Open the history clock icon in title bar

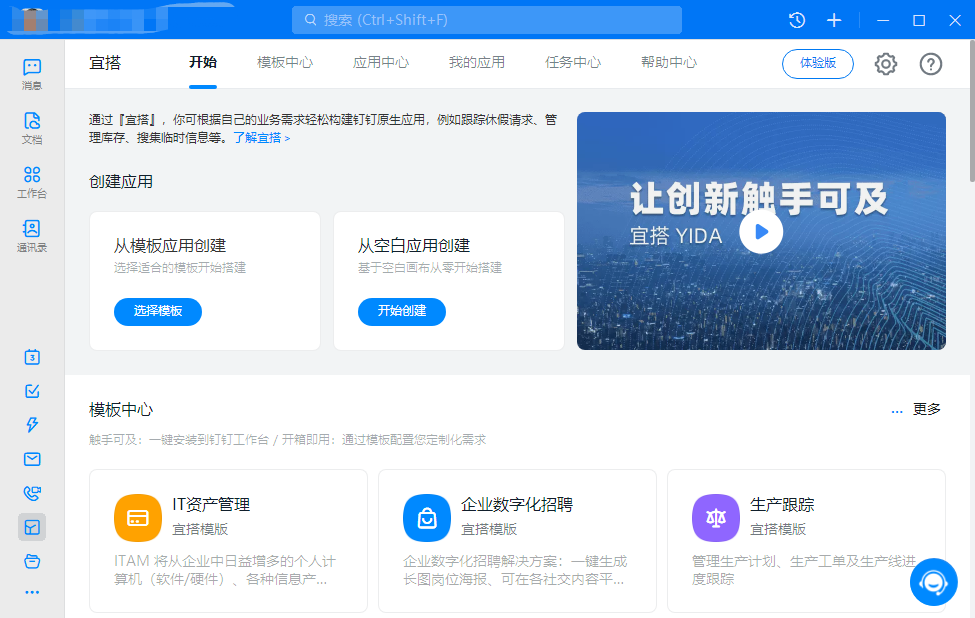[797, 20]
